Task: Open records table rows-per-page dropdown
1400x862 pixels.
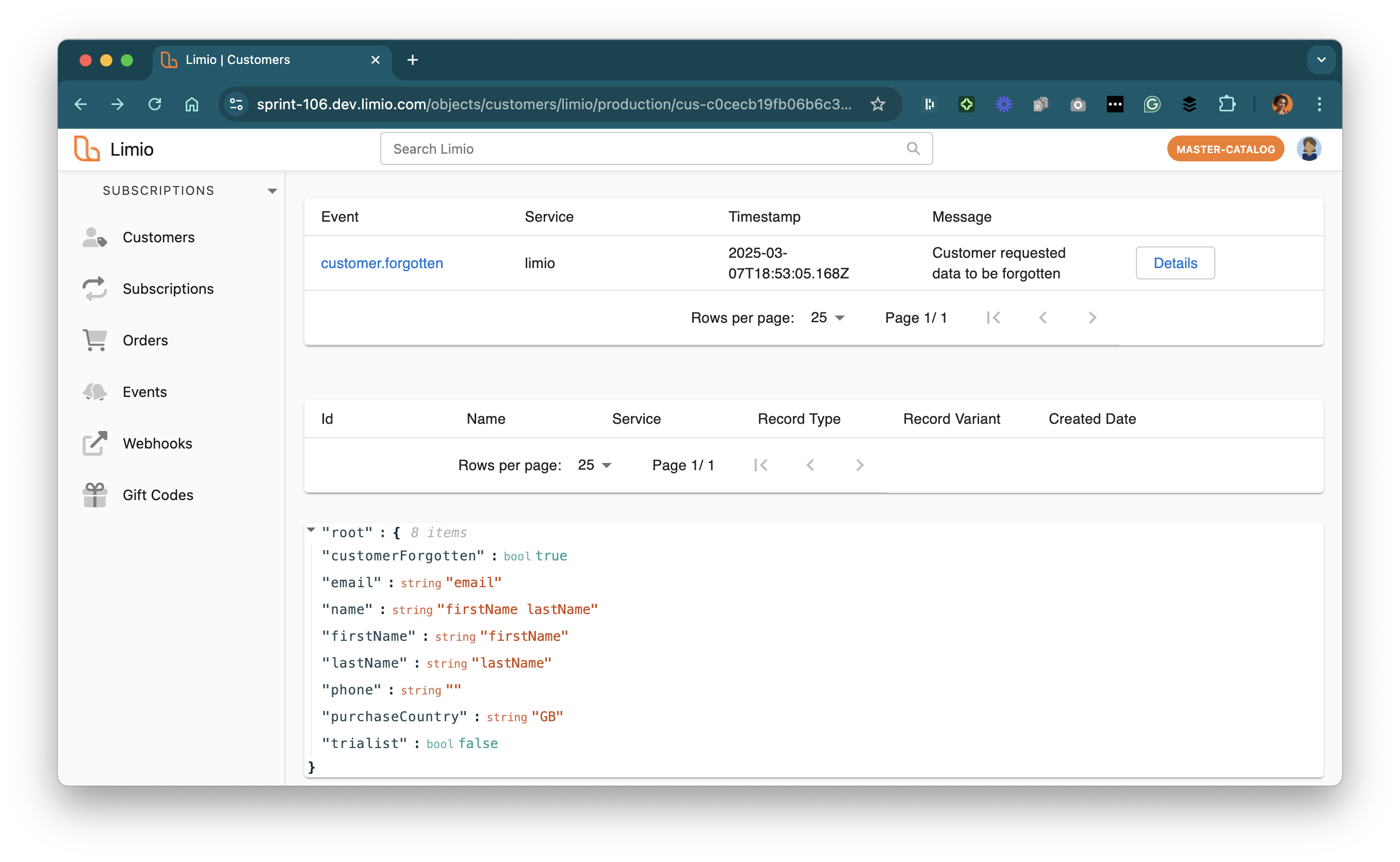Action: coord(594,465)
